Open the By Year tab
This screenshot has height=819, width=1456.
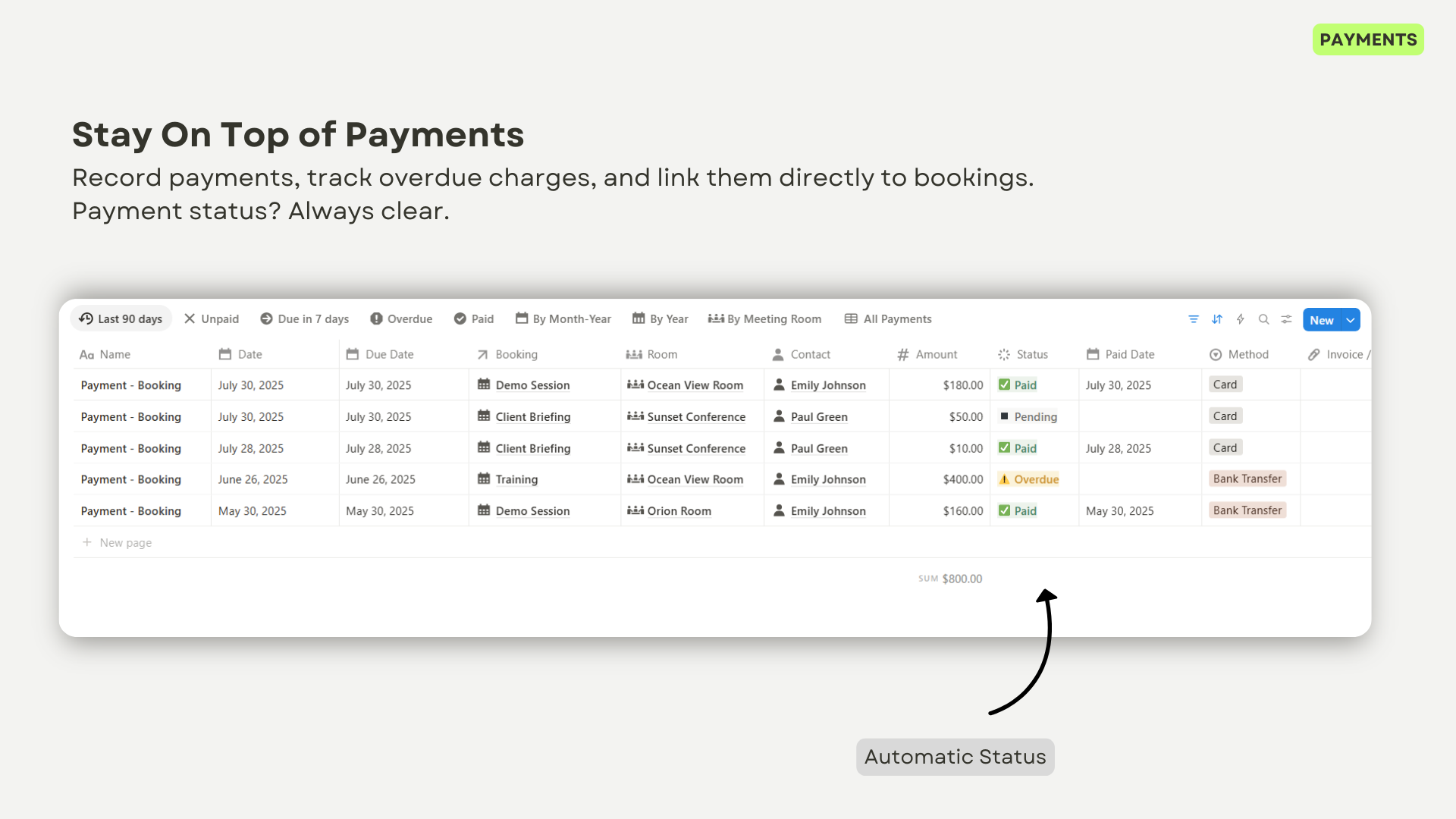(661, 318)
